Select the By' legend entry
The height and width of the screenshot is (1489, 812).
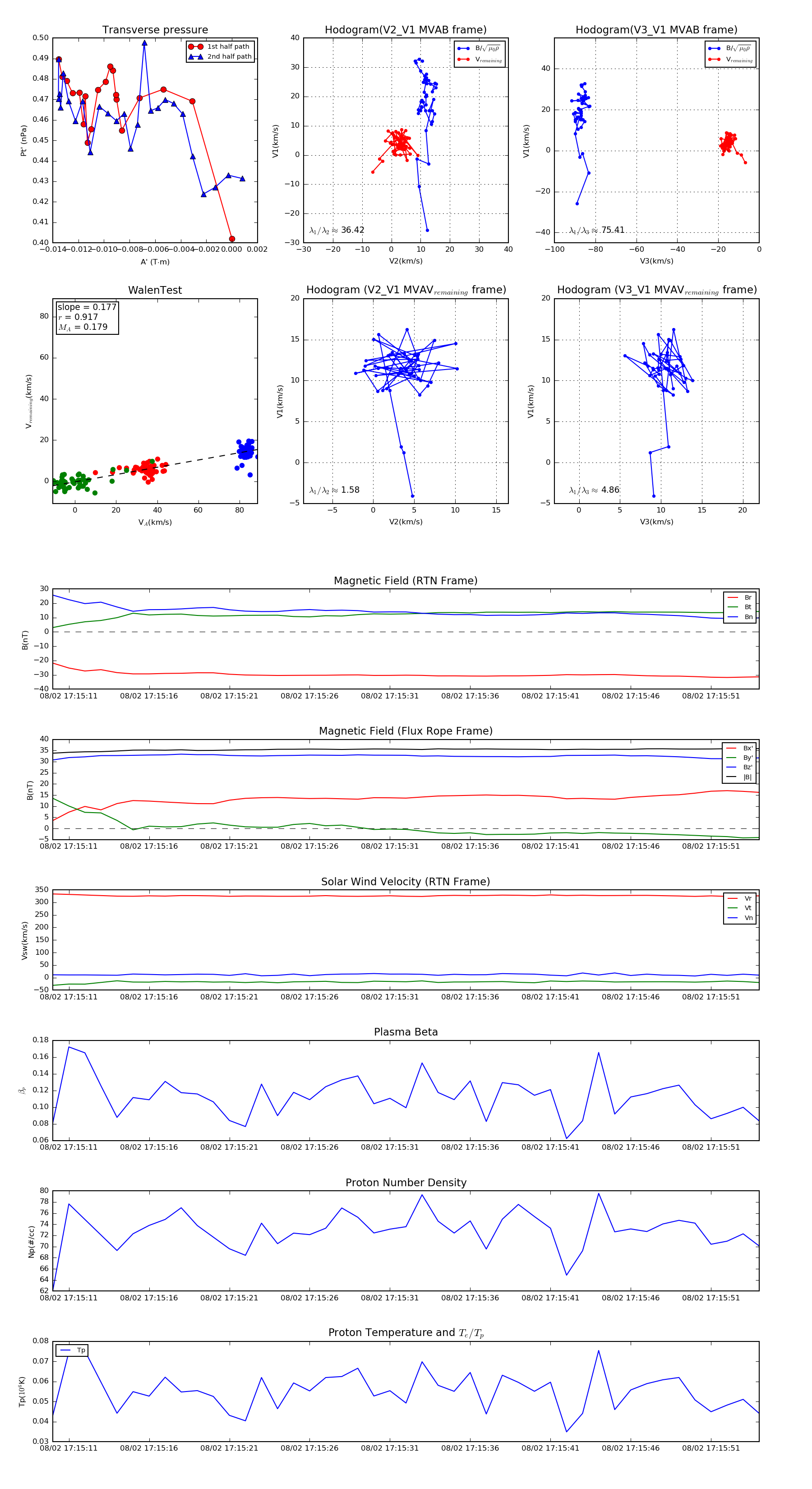point(740,758)
